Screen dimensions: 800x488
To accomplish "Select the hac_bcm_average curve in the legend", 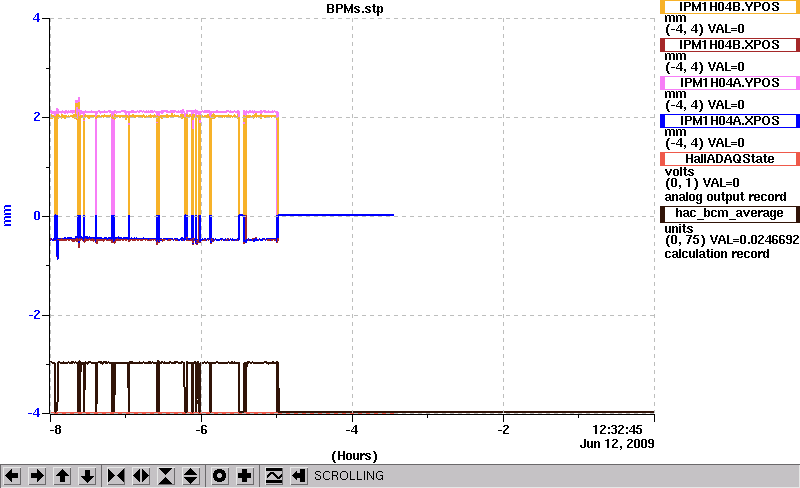I will click(730, 214).
